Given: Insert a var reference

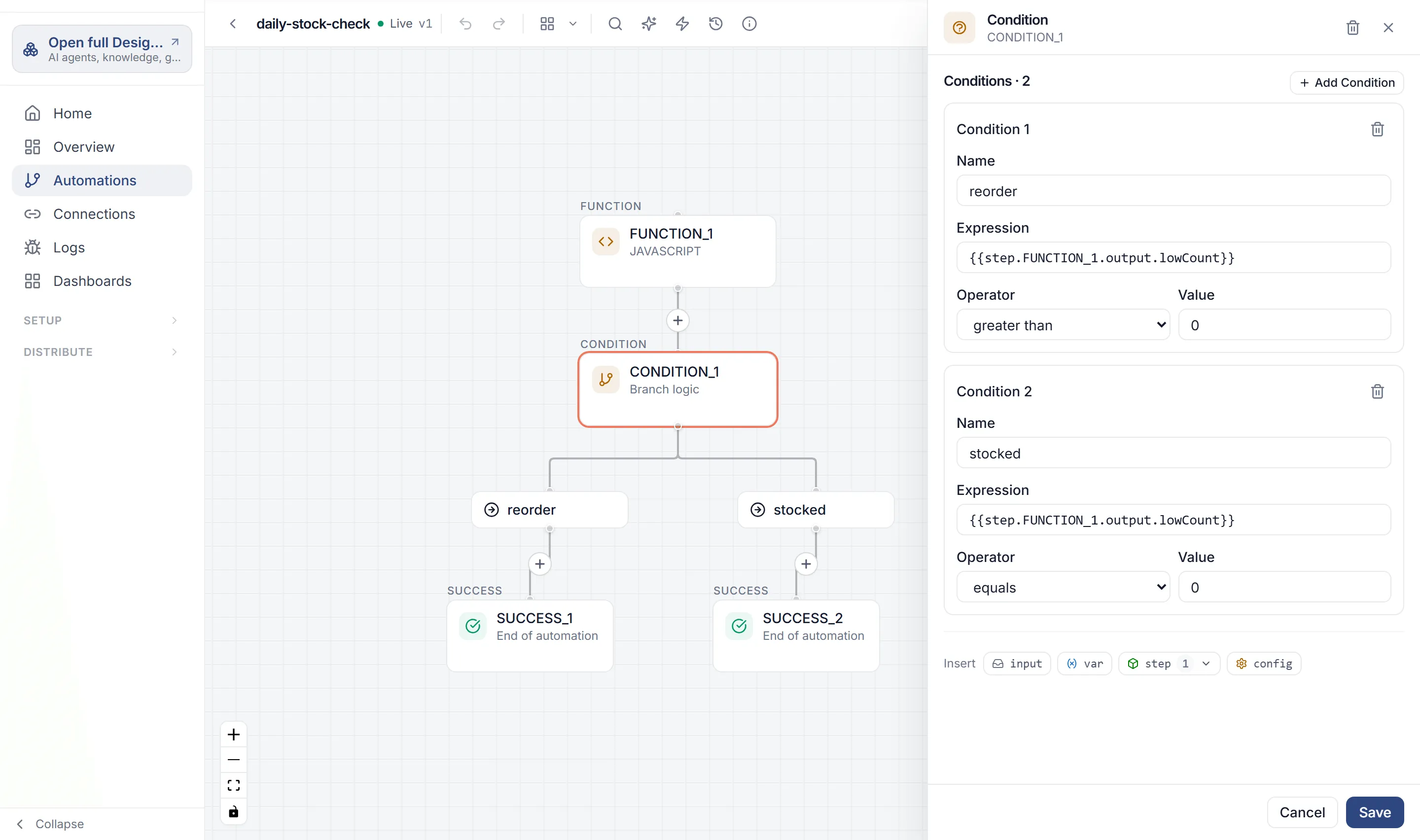Looking at the screenshot, I should 1084,664.
